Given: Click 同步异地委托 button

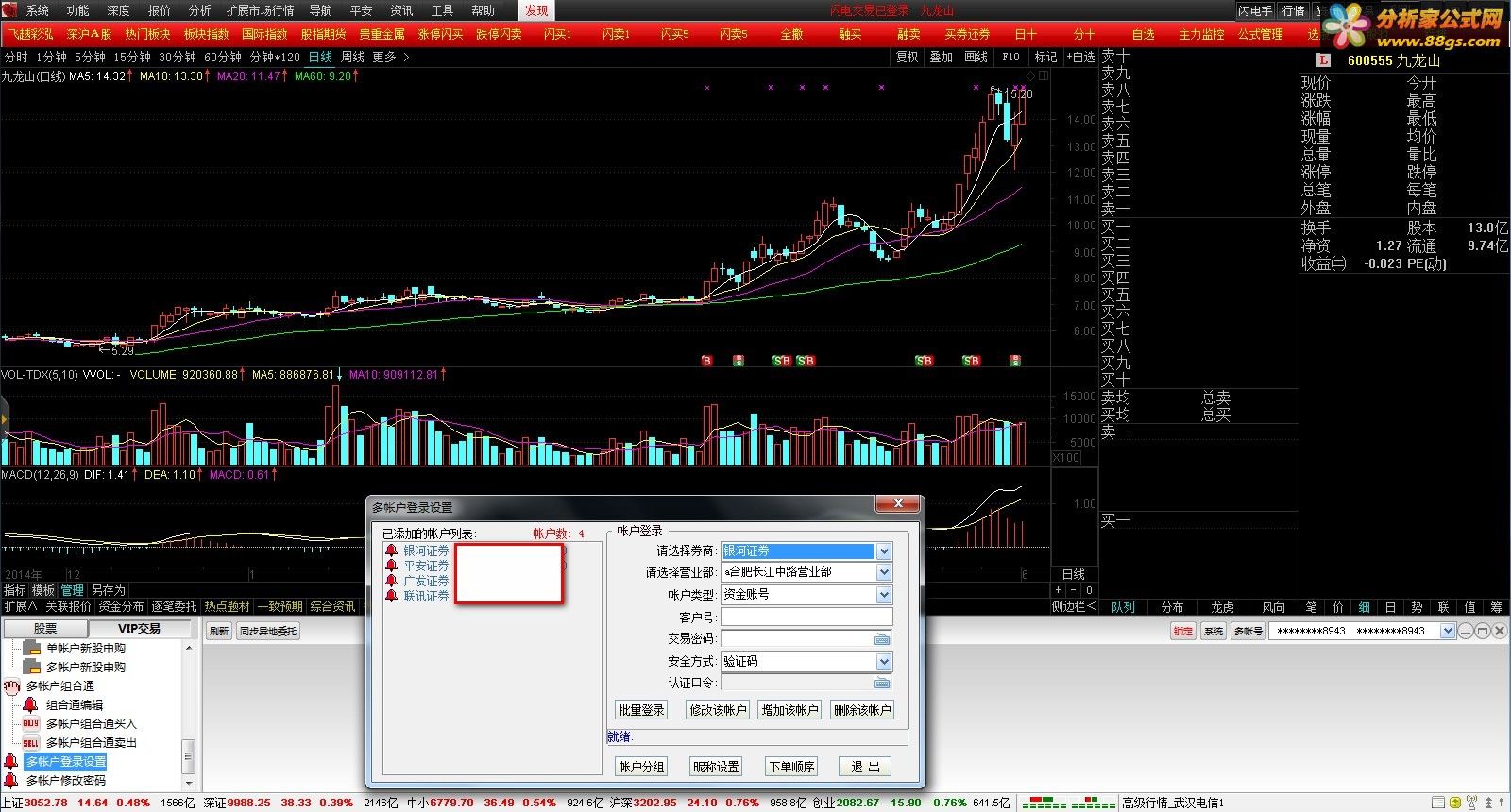Looking at the screenshot, I should (x=268, y=631).
